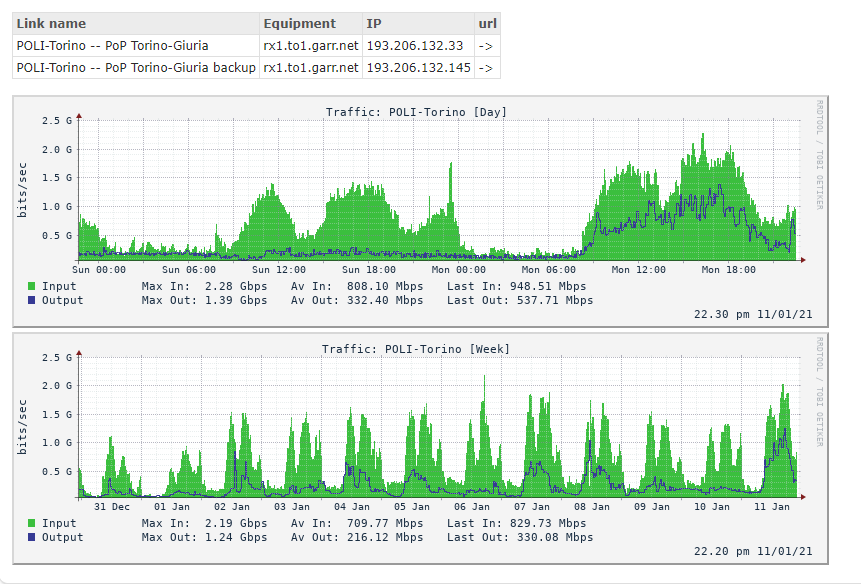
Task: Select the IP address 193.206.132.145
Action: click(x=418, y=68)
